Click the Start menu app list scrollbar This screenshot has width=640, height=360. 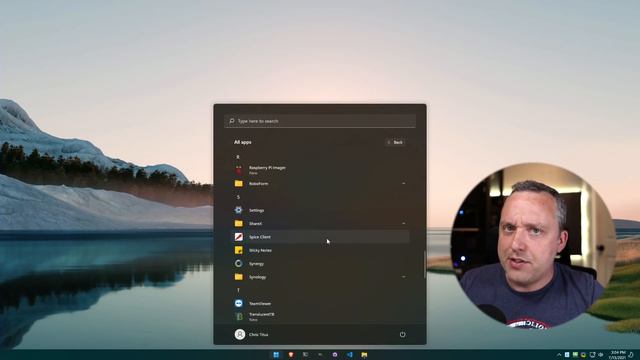click(x=424, y=264)
